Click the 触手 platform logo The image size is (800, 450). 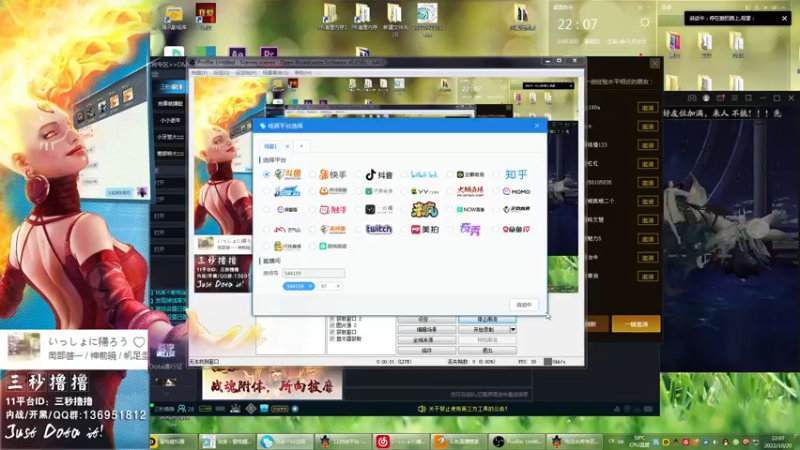pyautogui.click(x=333, y=210)
